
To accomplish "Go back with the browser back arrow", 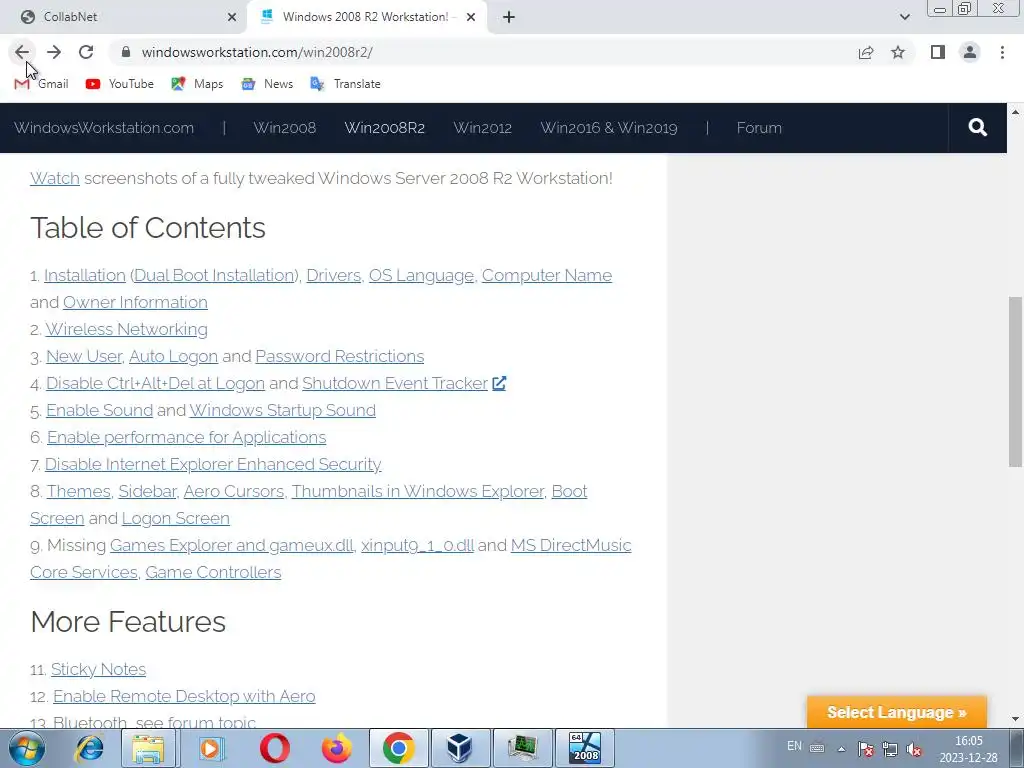I will [22, 52].
